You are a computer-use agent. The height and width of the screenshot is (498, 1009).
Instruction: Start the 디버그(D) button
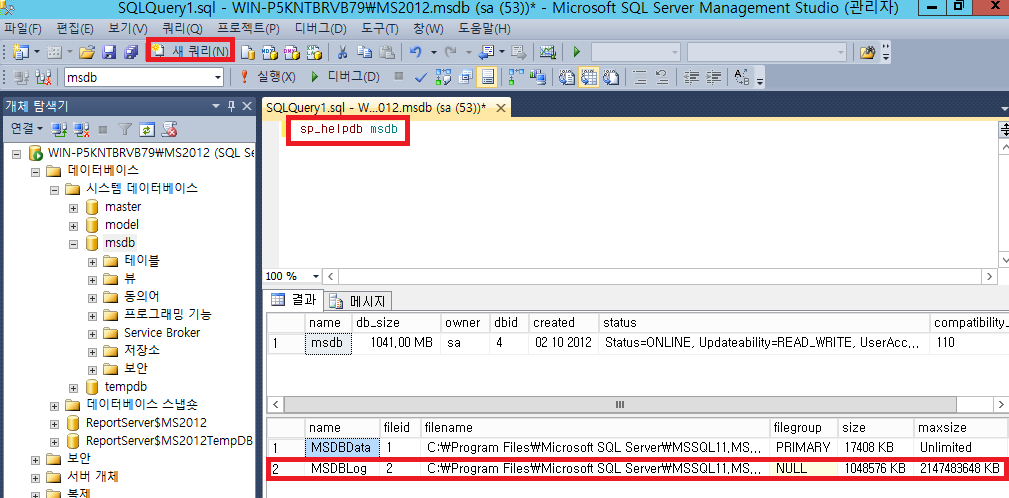345,77
